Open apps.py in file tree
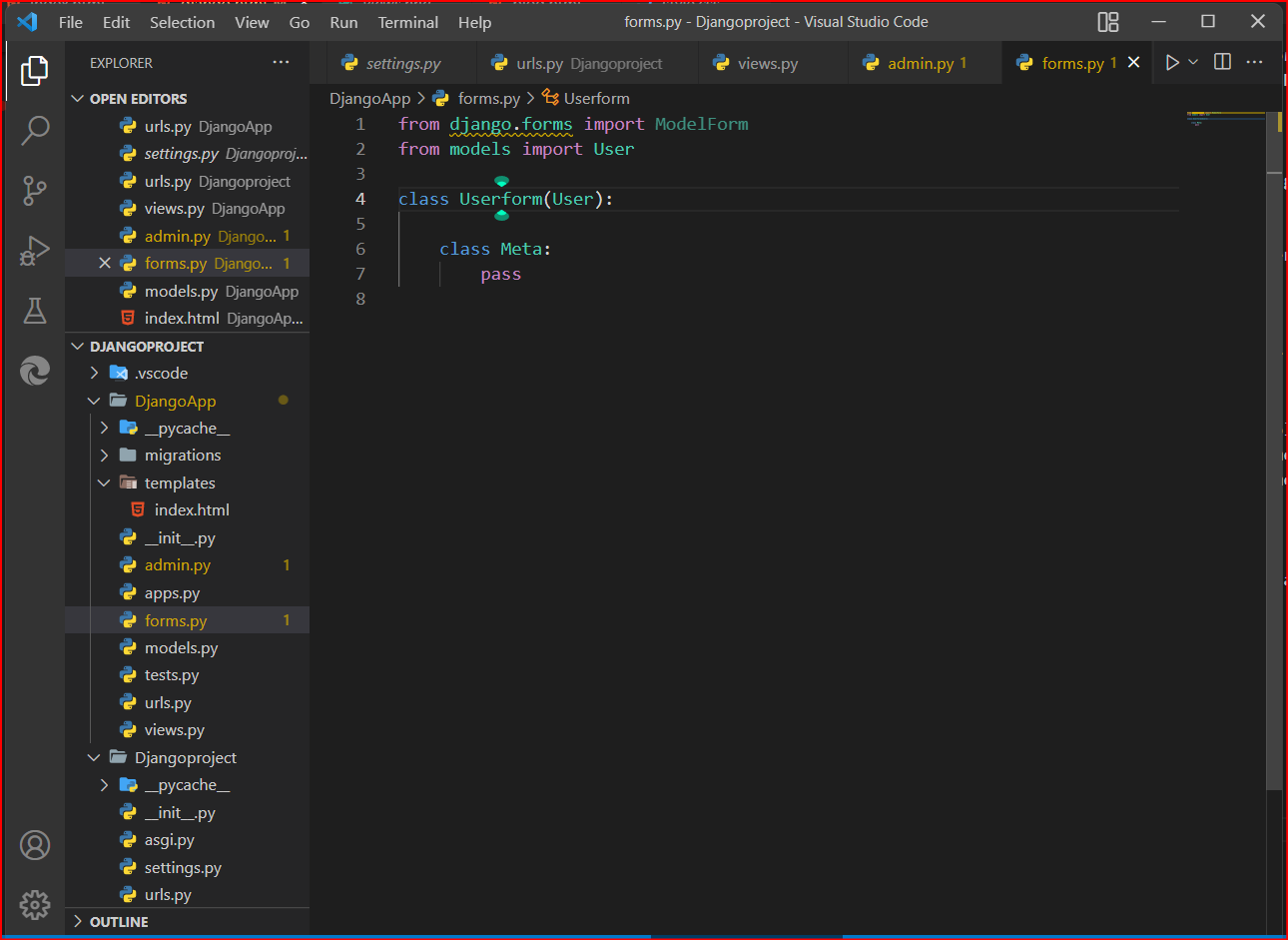1288x940 pixels. (x=187, y=593)
